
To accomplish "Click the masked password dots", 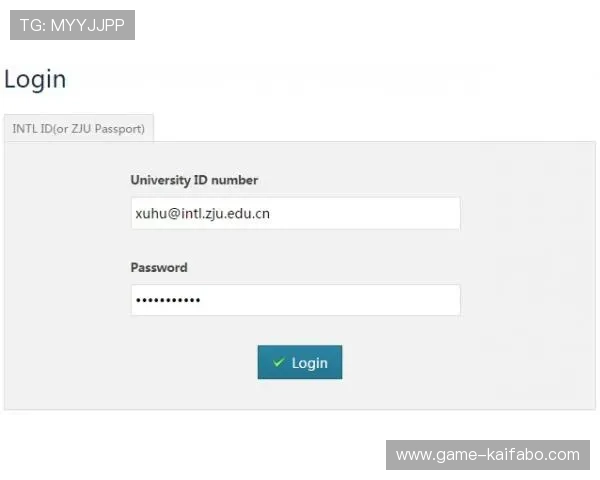I will (168, 300).
